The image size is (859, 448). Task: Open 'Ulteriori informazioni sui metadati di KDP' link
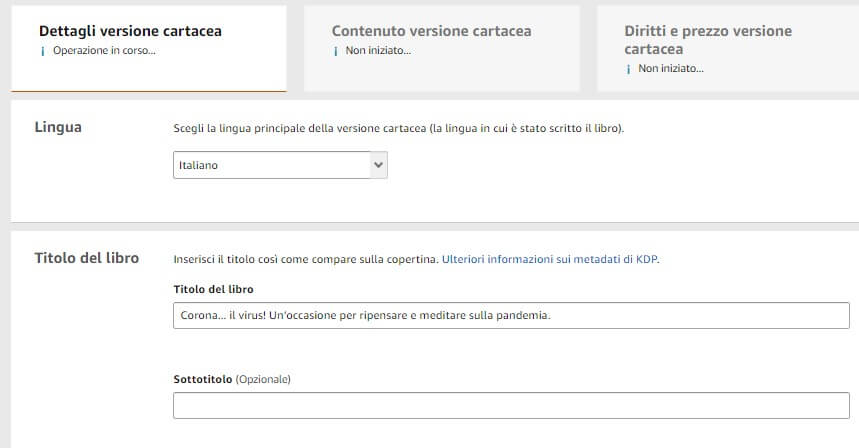pyautogui.click(x=549, y=259)
